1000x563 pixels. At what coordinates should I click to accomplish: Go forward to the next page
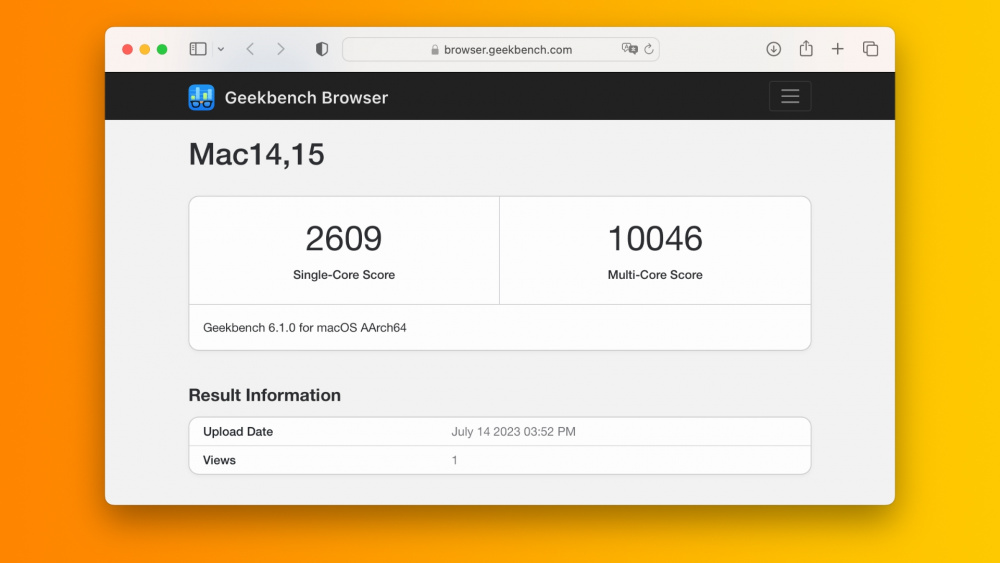pyautogui.click(x=281, y=49)
